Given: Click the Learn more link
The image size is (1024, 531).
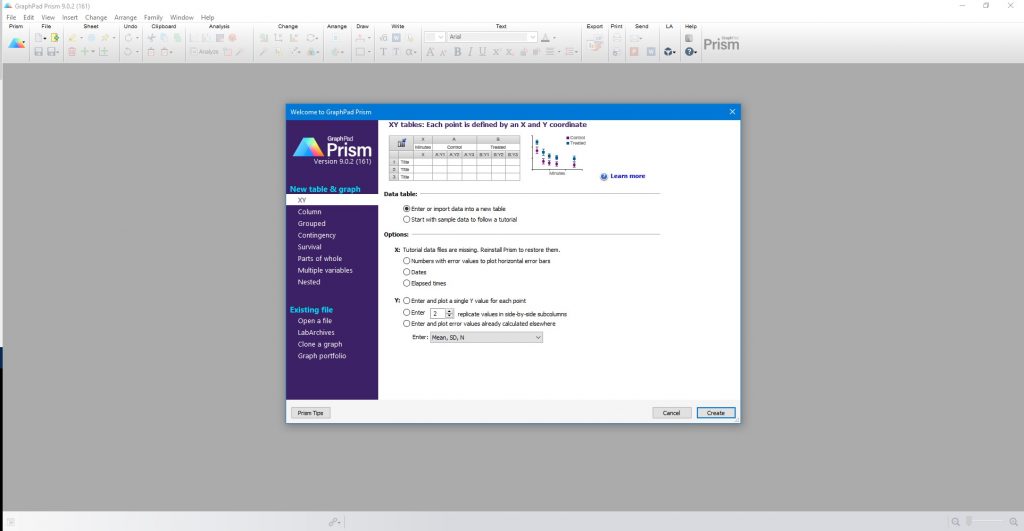Looking at the screenshot, I should point(628,176).
